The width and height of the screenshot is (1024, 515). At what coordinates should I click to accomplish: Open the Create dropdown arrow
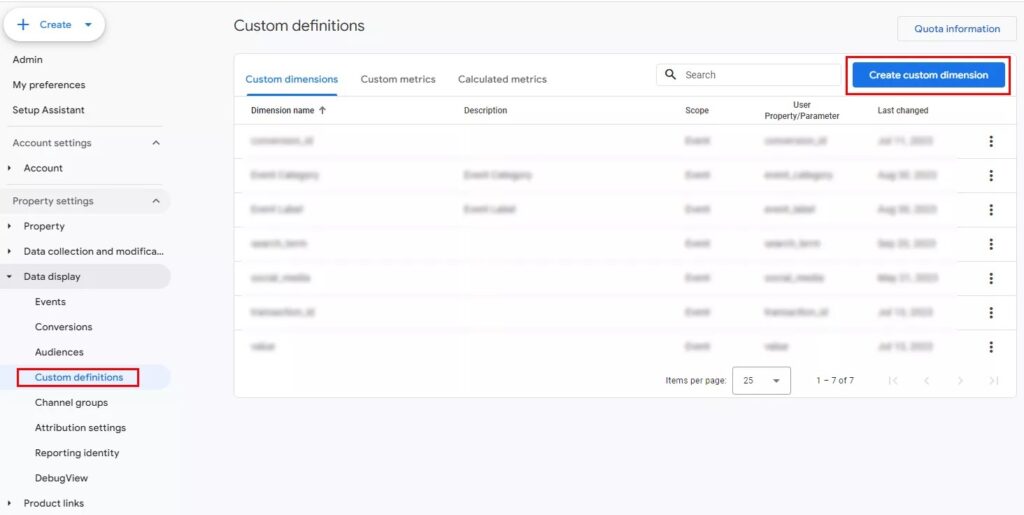click(x=88, y=25)
